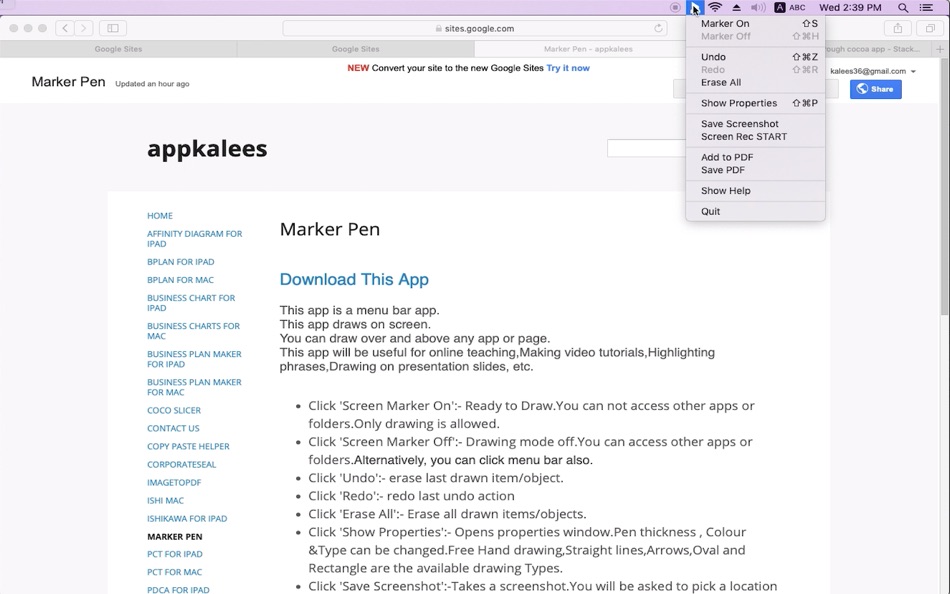Image resolution: width=950 pixels, height=594 pixels.
Task: Open Spotlight search magnifier icon
Action: 903,8
